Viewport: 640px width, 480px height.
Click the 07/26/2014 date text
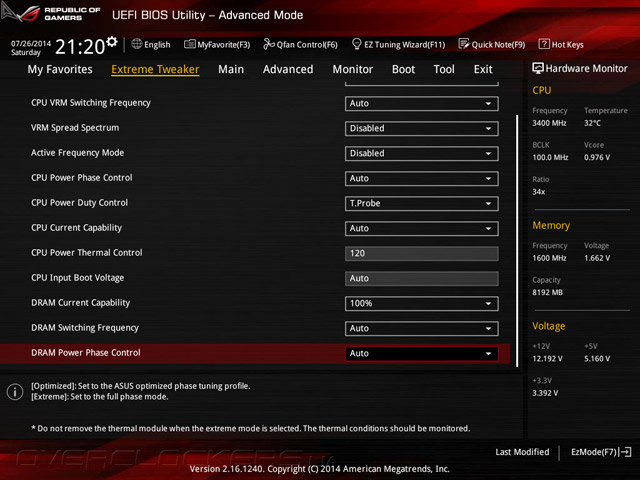pos(31,44)
